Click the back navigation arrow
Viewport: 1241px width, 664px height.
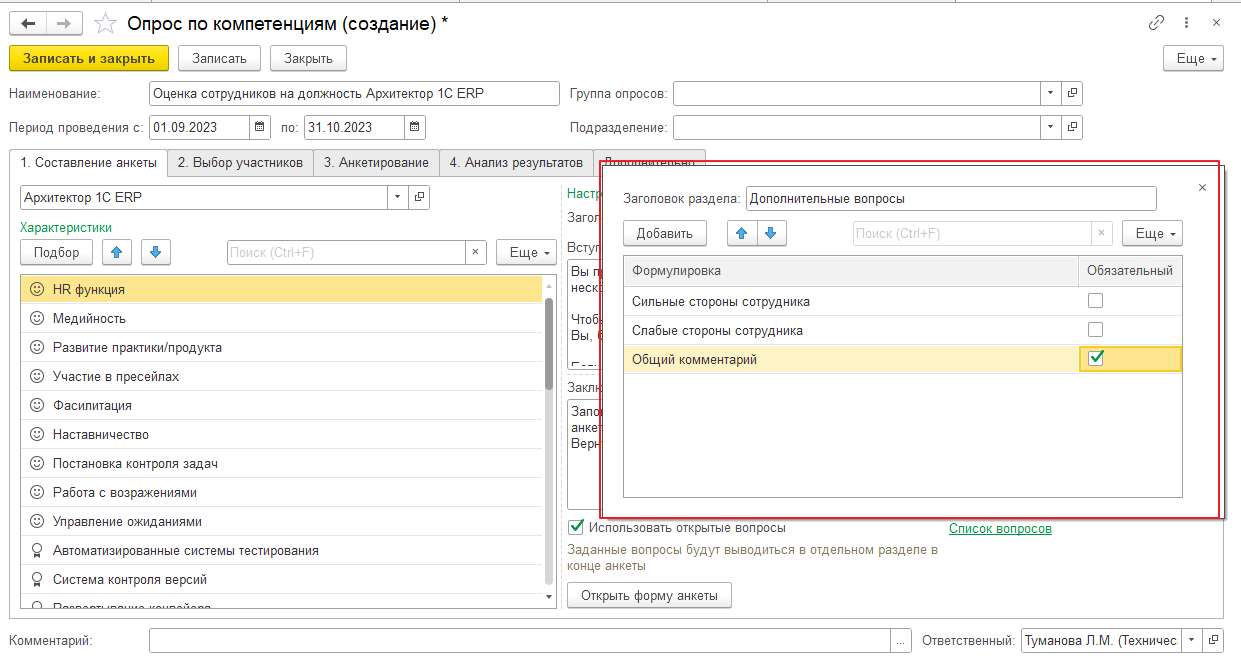tap(29, 24)
